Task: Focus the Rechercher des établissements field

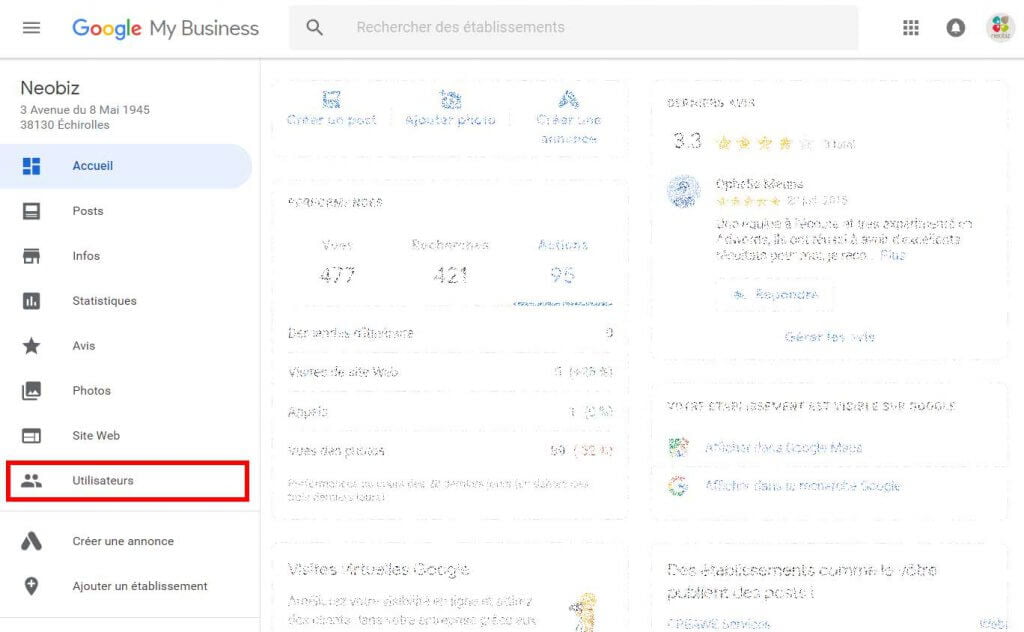Action: click(x=573, y=27)
